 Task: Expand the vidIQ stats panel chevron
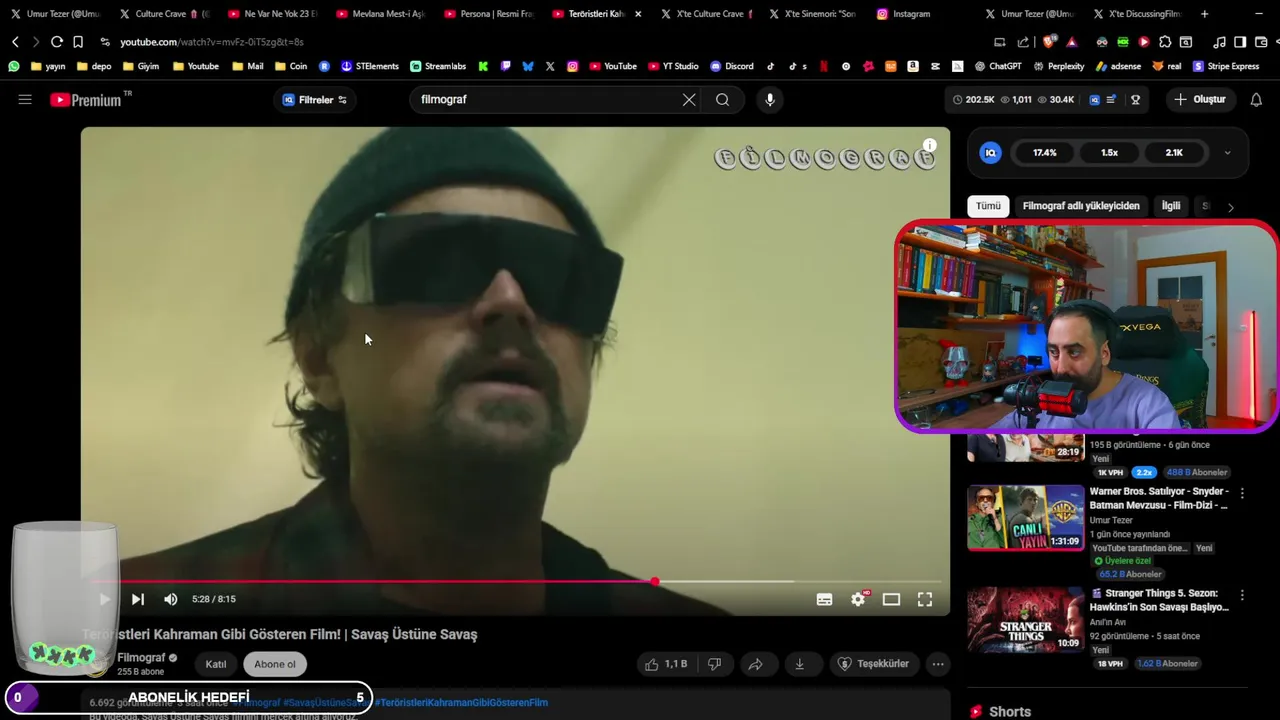[1227, 153]
